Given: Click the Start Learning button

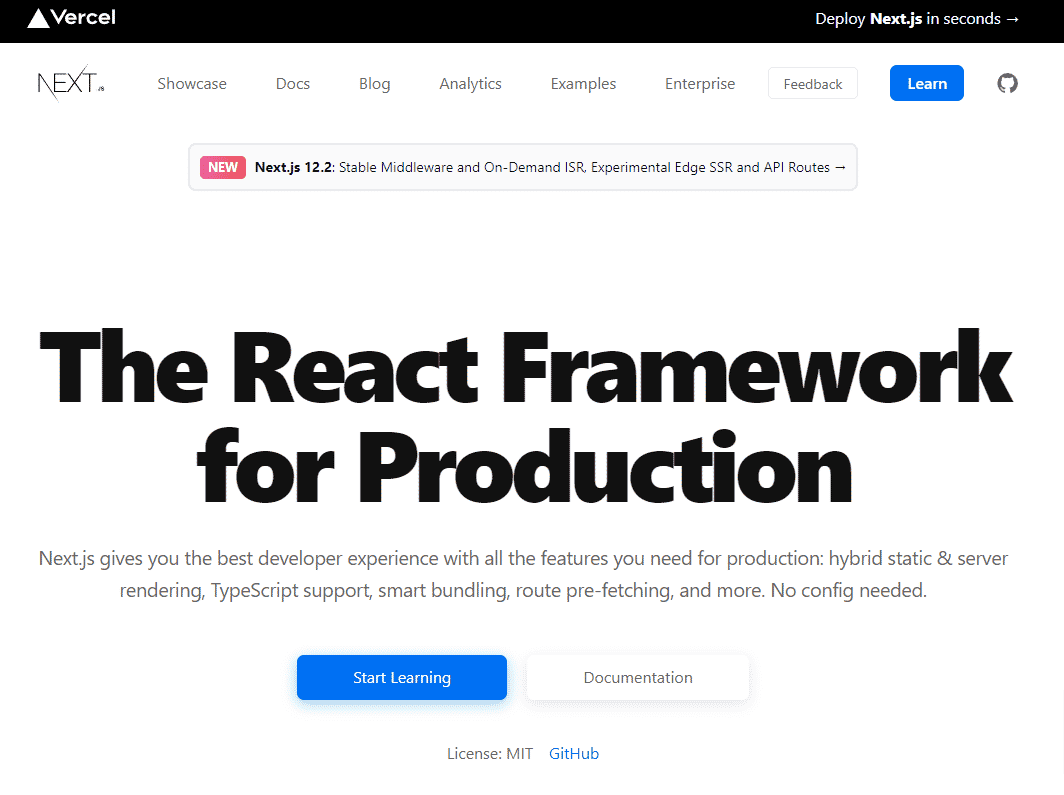Looking at the screenshot, I should pos(402,678).
